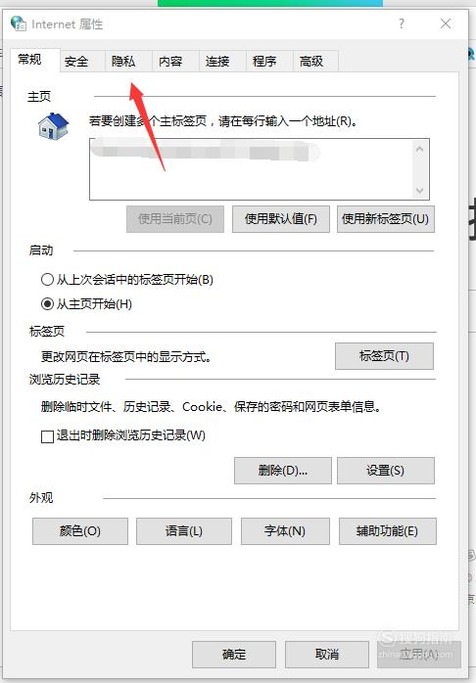
Task: Enable the 退出时删除浏览历史记录 checkbox
Action: pyautogui.click(x=47, y=436)
